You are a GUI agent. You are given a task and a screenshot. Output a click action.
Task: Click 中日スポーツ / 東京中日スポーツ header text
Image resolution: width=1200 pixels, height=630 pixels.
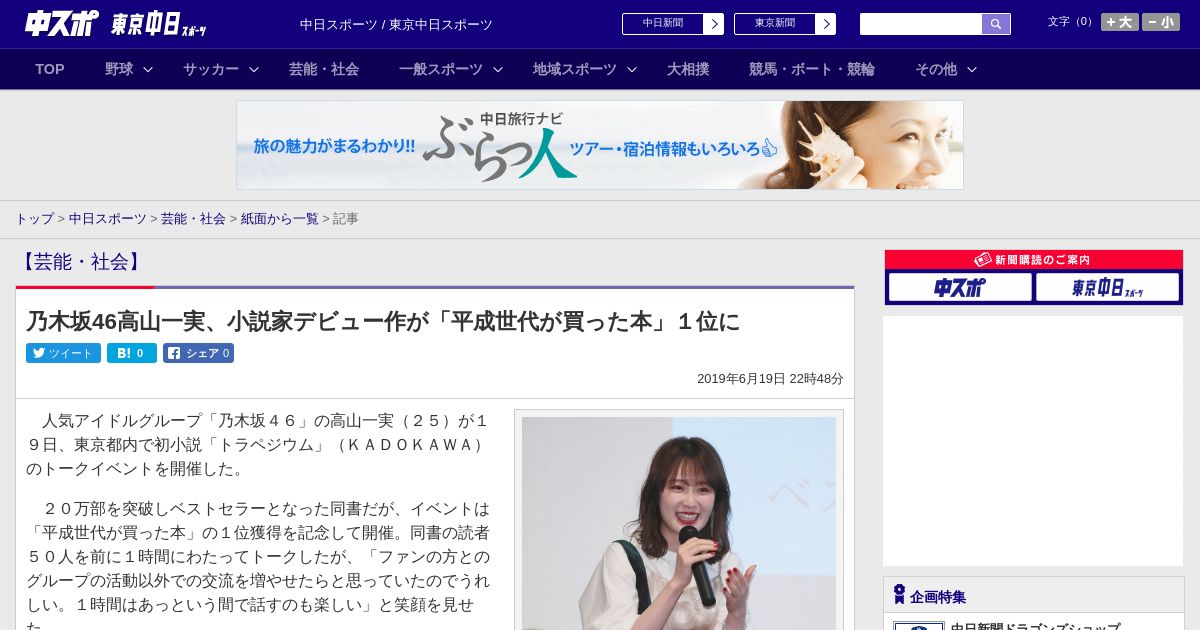click(x=396, y=24)
